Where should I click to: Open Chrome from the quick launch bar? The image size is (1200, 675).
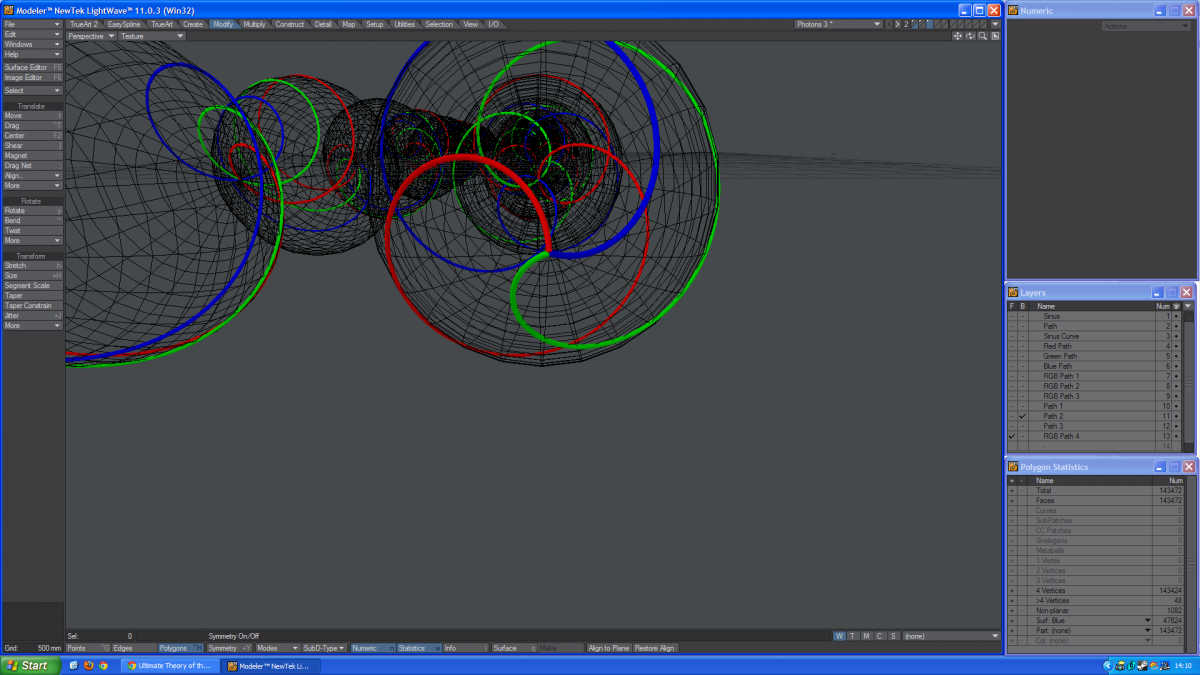click(103, 665)
